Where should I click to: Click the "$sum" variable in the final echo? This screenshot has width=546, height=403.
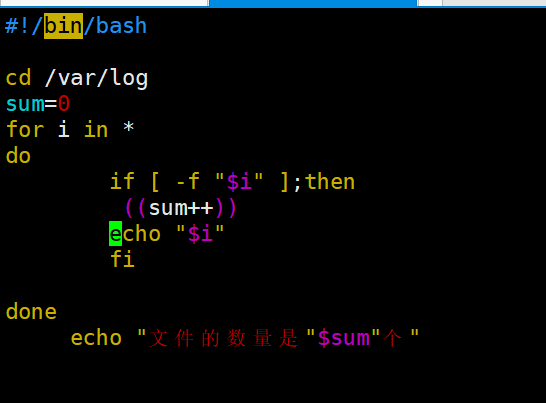[344, 338]
